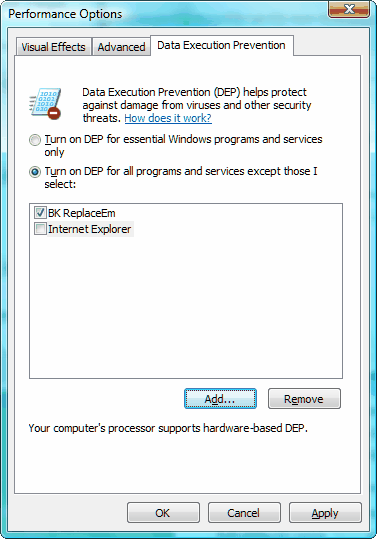Check the Internet Explorer checkbox
The image size is (377, 539).
pyautogui.click(x=40, y=229)
